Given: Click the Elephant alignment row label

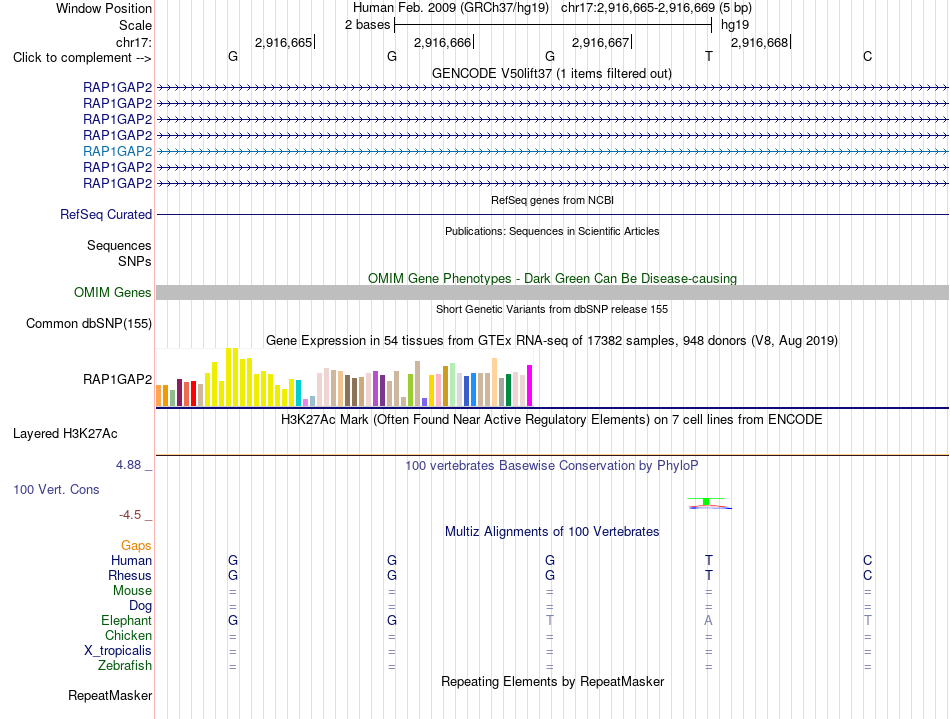Looking at the screenshot, I should coord(127,621).
